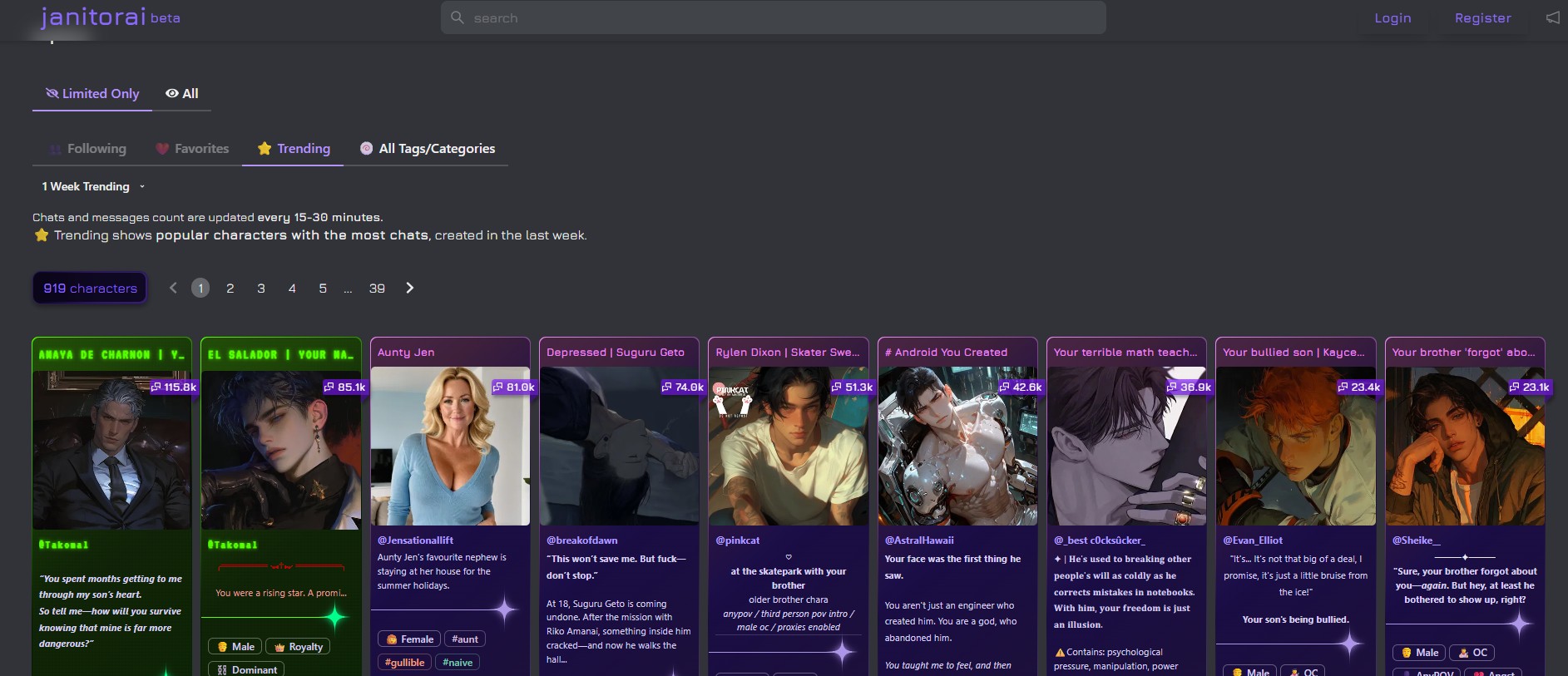Image resolution: width=1568 pixels, height=676 pixels.
Task: Filter by Female tag on Aunty Jen
Action: tap(408, 639)
